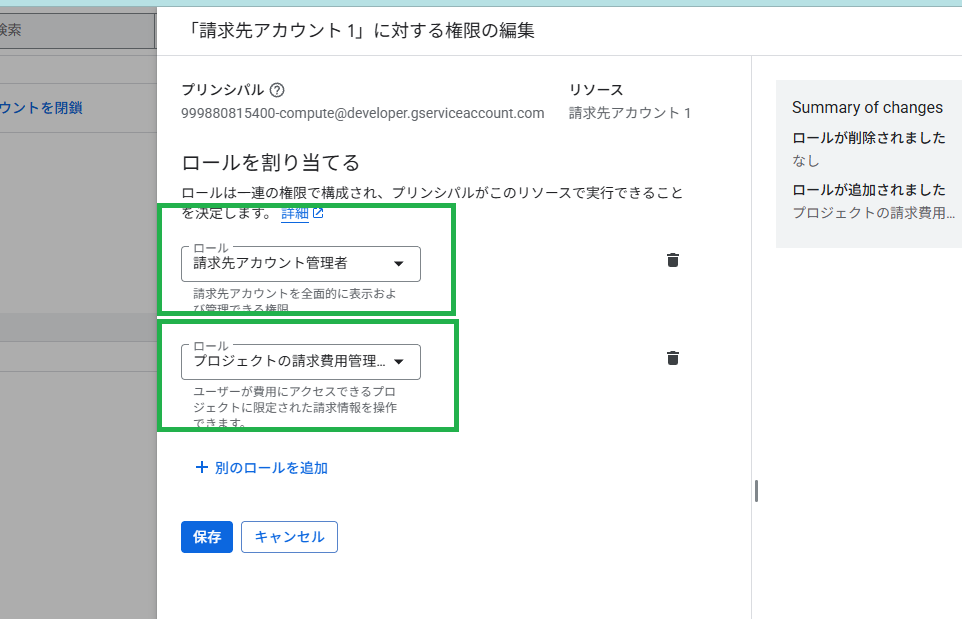Click the trash icon beside 請求先アカウント管理者 role
Screen dimensions: 962x619
pyautogui.click(x=673, y=260)
